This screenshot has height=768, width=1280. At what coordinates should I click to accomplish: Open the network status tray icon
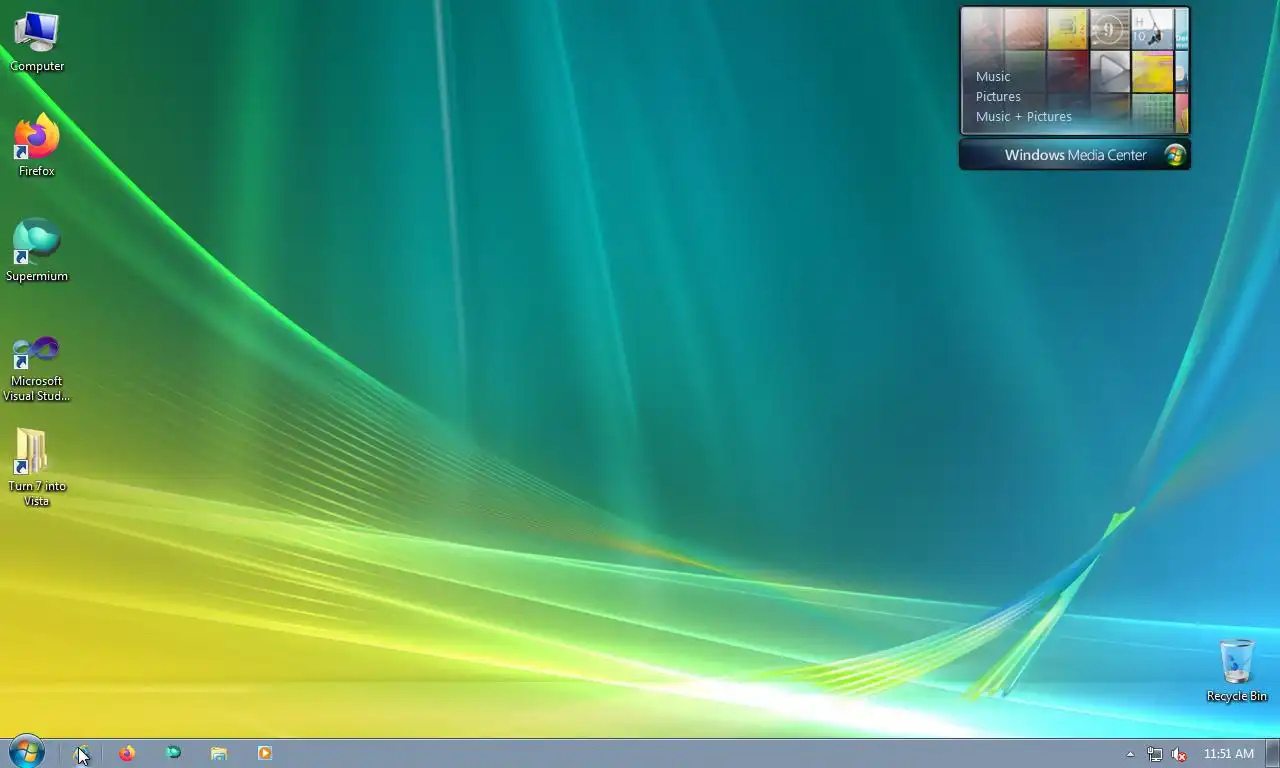(1155, 754)
